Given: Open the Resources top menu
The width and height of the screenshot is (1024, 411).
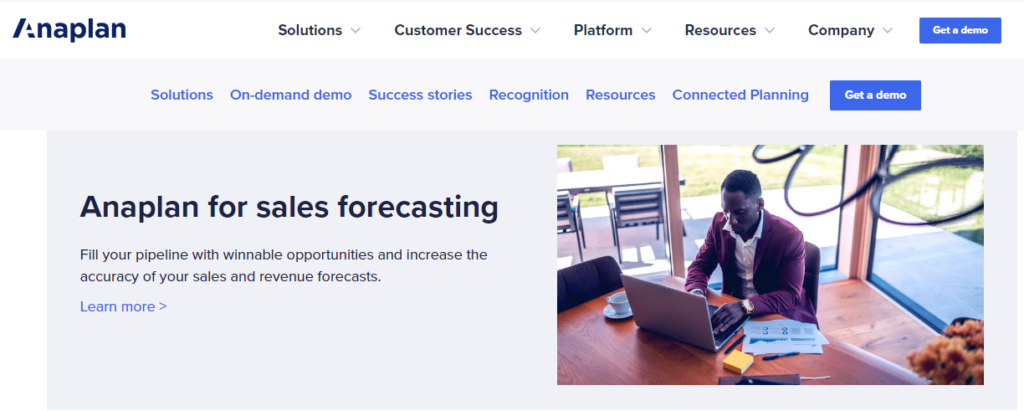Looking at the screenshot, I should pos(720,30).
